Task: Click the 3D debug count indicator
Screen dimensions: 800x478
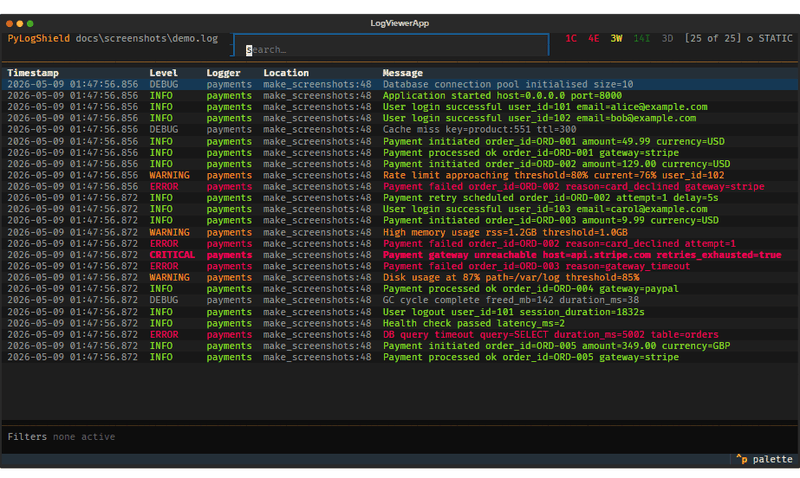Action: click(667, 39)
